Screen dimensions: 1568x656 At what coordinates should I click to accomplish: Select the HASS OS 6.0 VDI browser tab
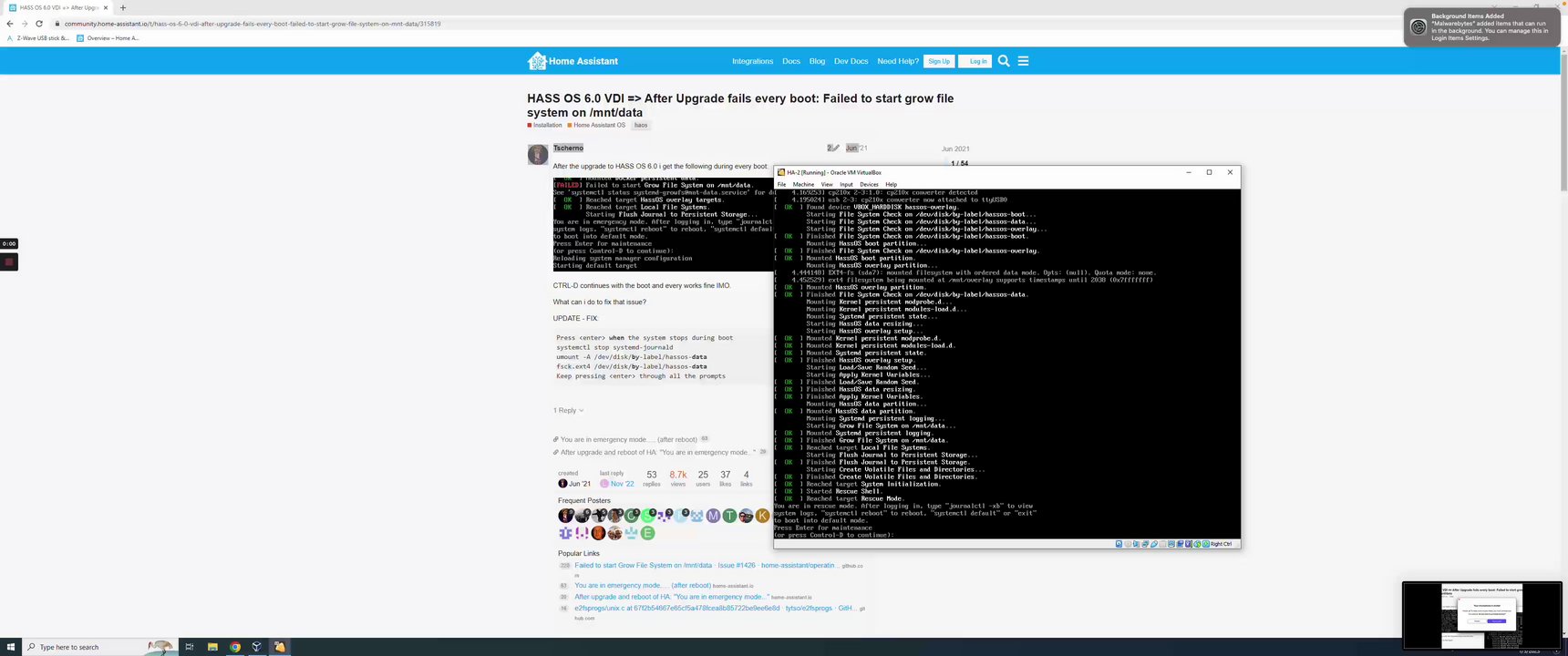(x=57, y=7)
